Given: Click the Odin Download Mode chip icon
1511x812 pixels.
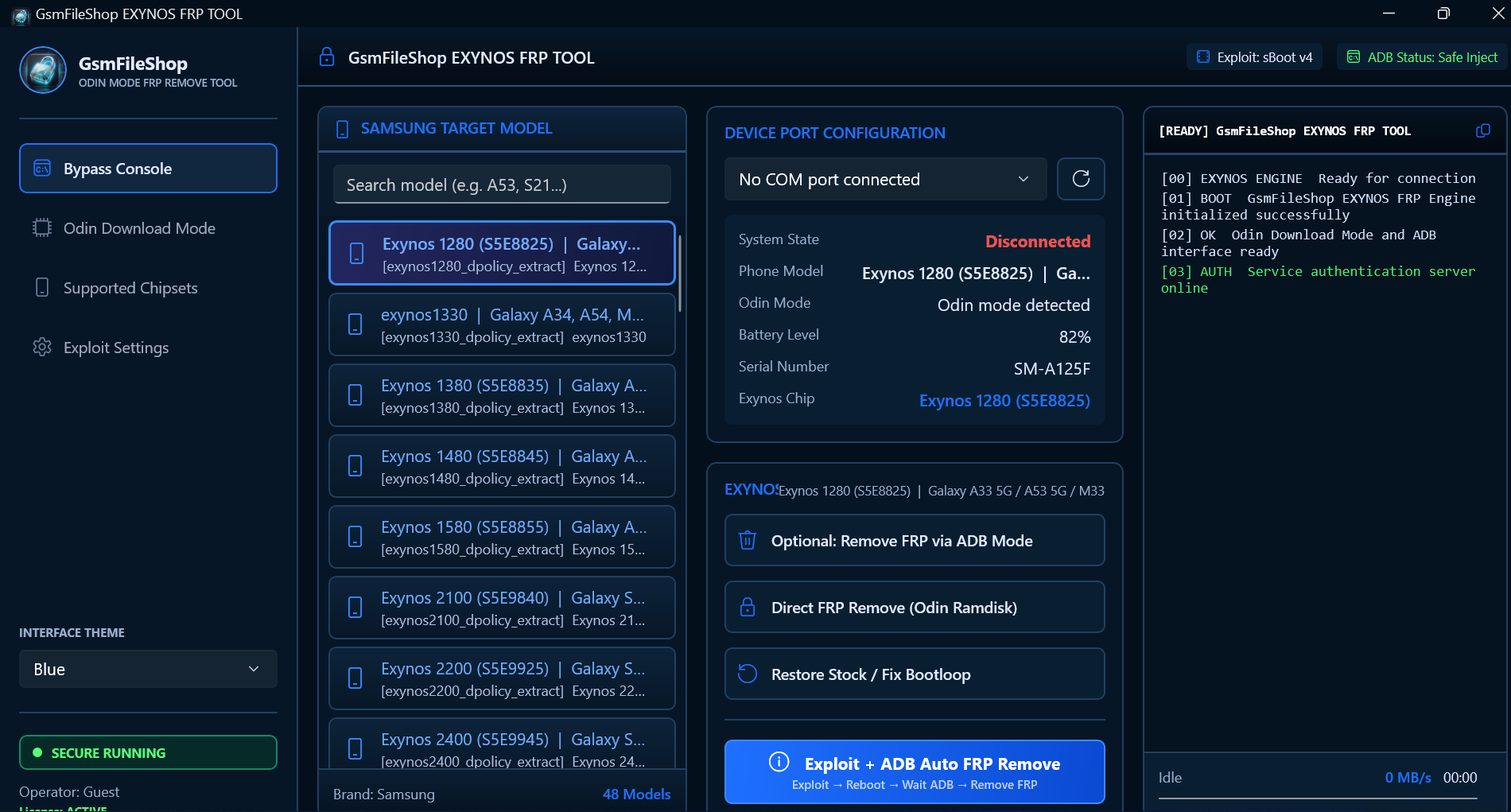Looking at the screenshot, I should point(42,228).
